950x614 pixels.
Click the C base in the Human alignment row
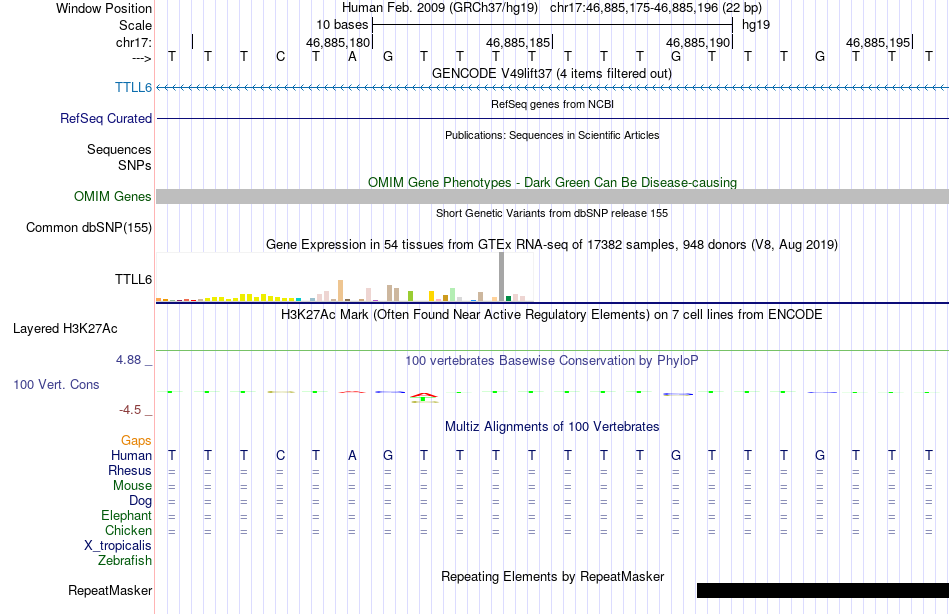pos(280,456)
